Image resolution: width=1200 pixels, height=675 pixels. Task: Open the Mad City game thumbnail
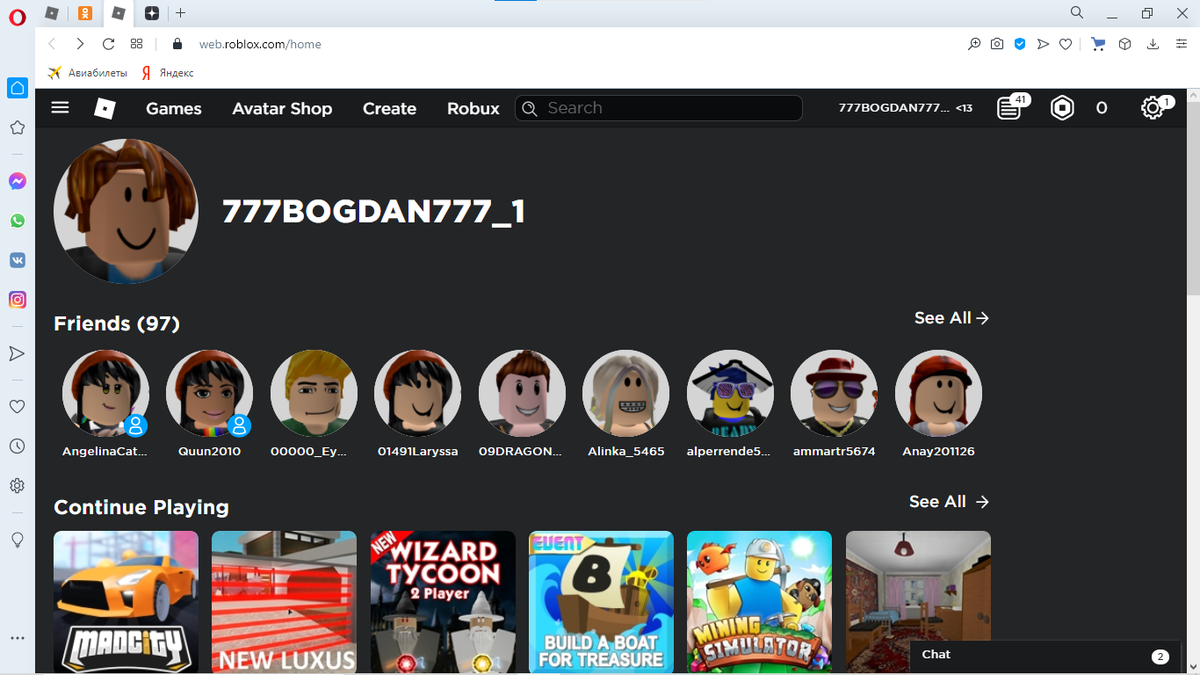coord(126,602)
